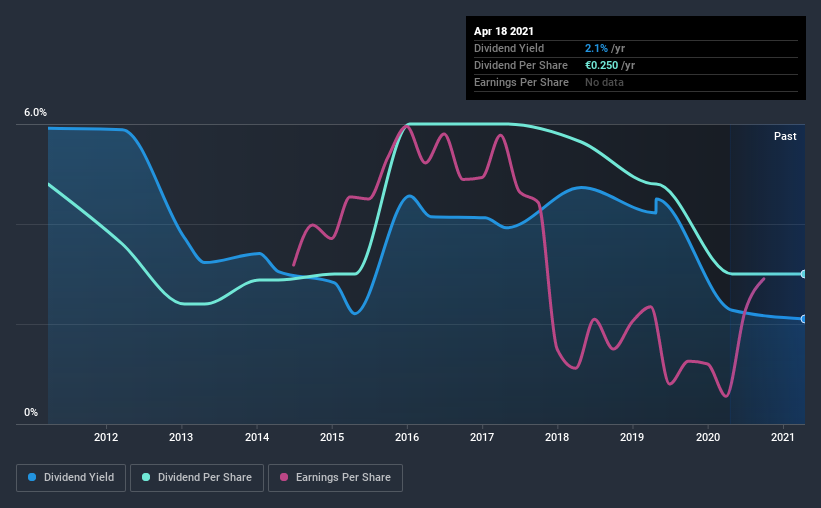This screenshot has width=821, height=508.
Task: Click the Dividend Yield line endpoint marker
Action: pyautogui.click(x=803, y=319)
